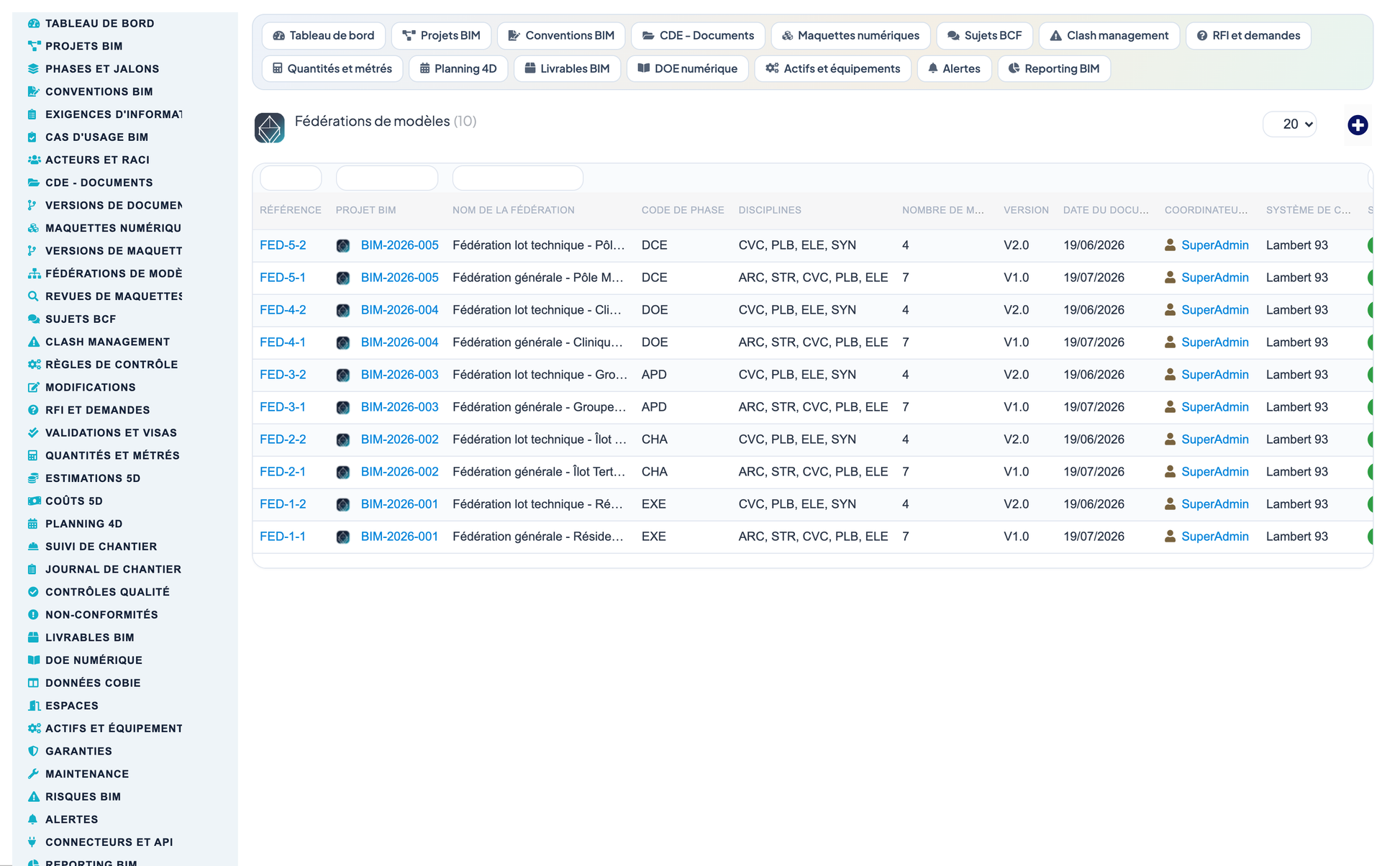The image size is (1400, 866).
Task: Click the date 19/07/2026 in FED-4-1 row
Action: coord(1094,342)
